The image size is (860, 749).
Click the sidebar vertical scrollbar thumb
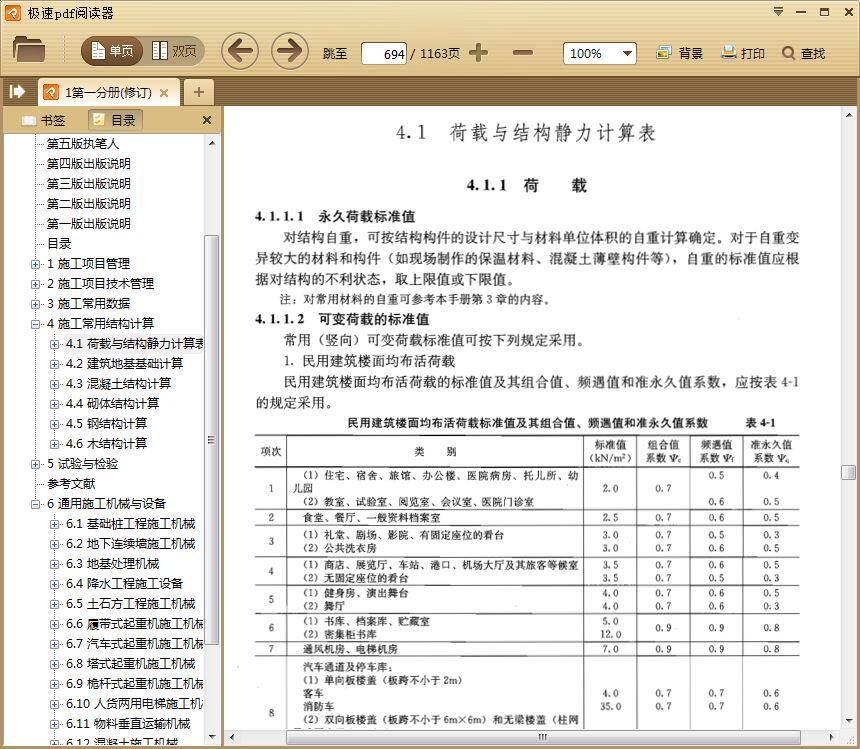pyautogui.click(x=212, y=439)
